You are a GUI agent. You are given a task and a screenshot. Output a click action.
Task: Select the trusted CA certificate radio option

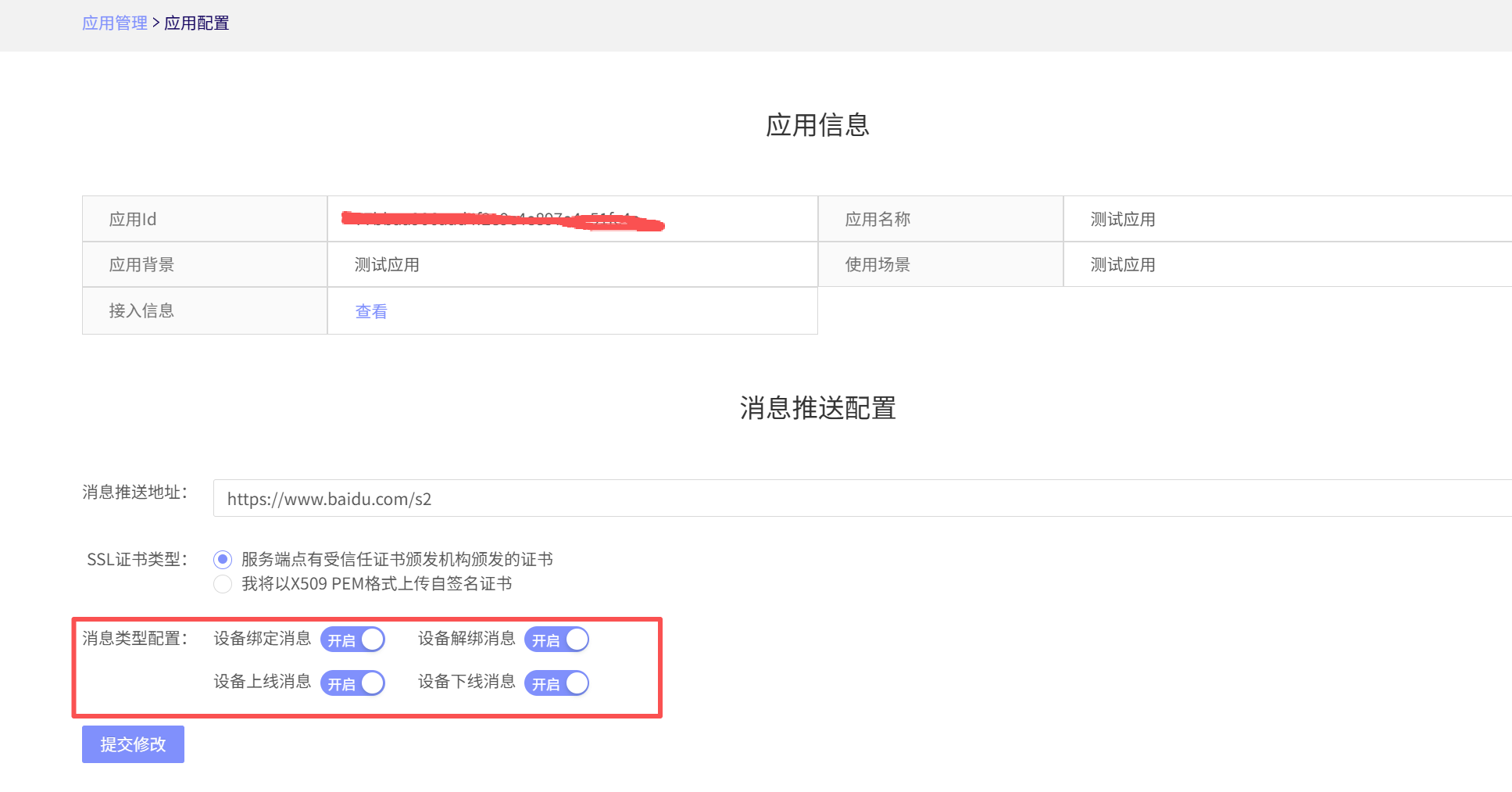click(223, 560)
